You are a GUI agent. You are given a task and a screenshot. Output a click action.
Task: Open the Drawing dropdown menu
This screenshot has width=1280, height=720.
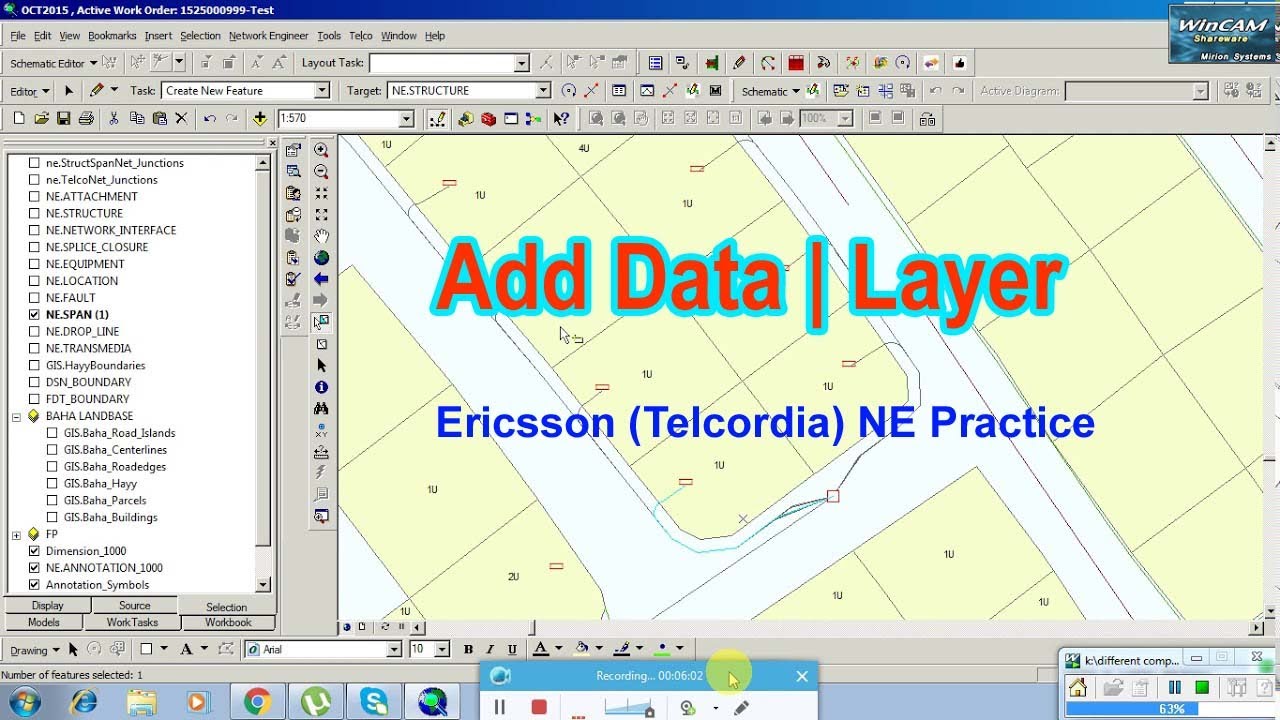click(x=35, y=650)
